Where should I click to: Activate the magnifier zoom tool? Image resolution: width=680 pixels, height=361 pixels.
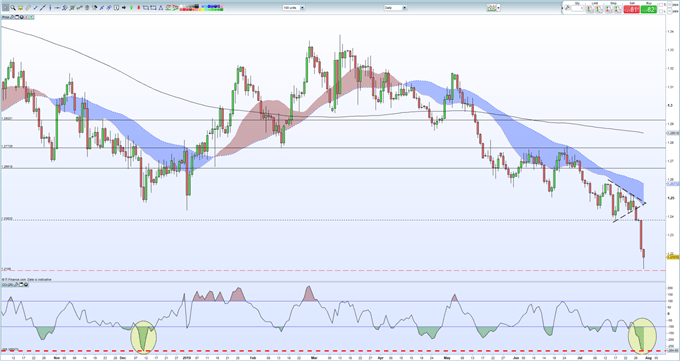pyautogui.click(x=13, y=7)
